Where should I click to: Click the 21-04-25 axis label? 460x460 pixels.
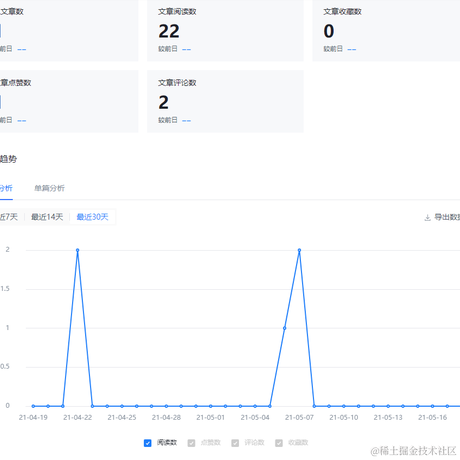[122, 417]
